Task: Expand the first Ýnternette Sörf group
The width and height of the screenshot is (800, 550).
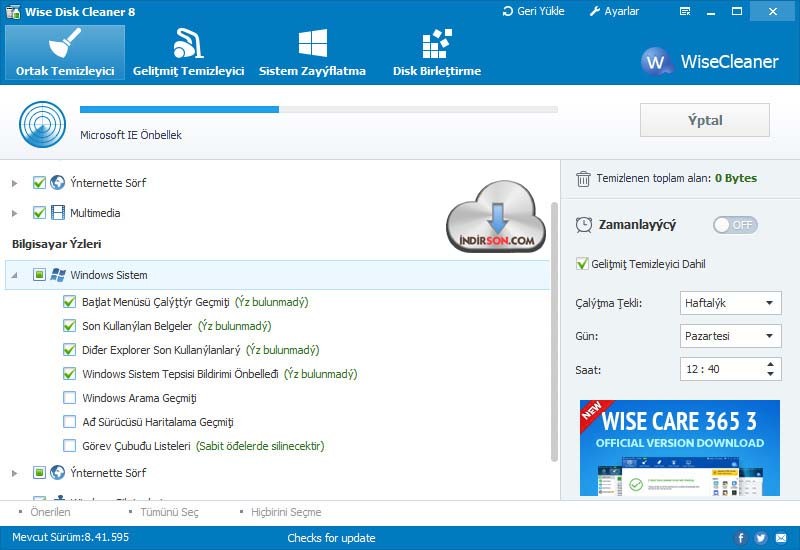Action: click(x=15, y=183)
